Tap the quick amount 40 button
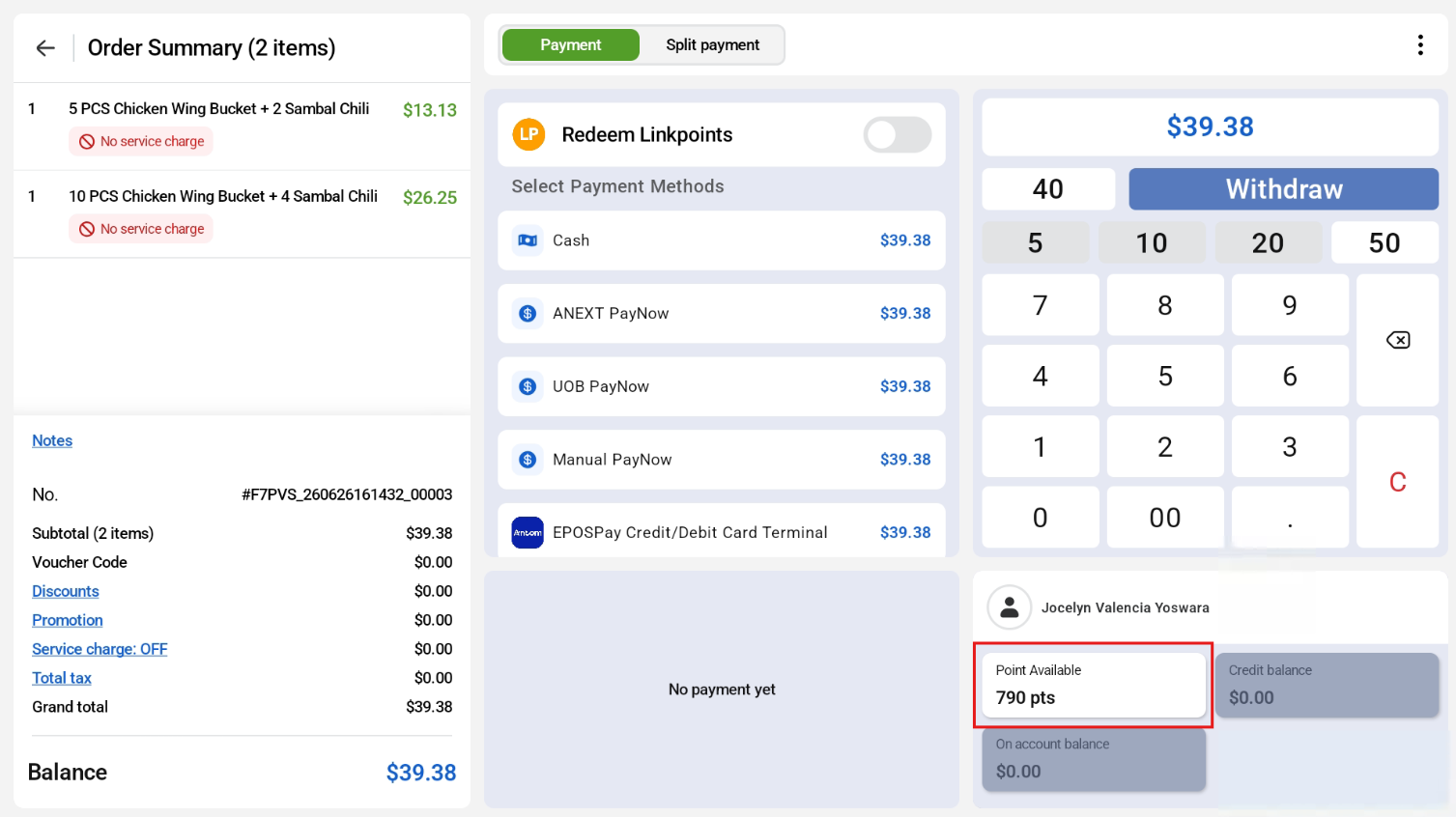This screenshot has width=1456, height=817. (1048, 189)
